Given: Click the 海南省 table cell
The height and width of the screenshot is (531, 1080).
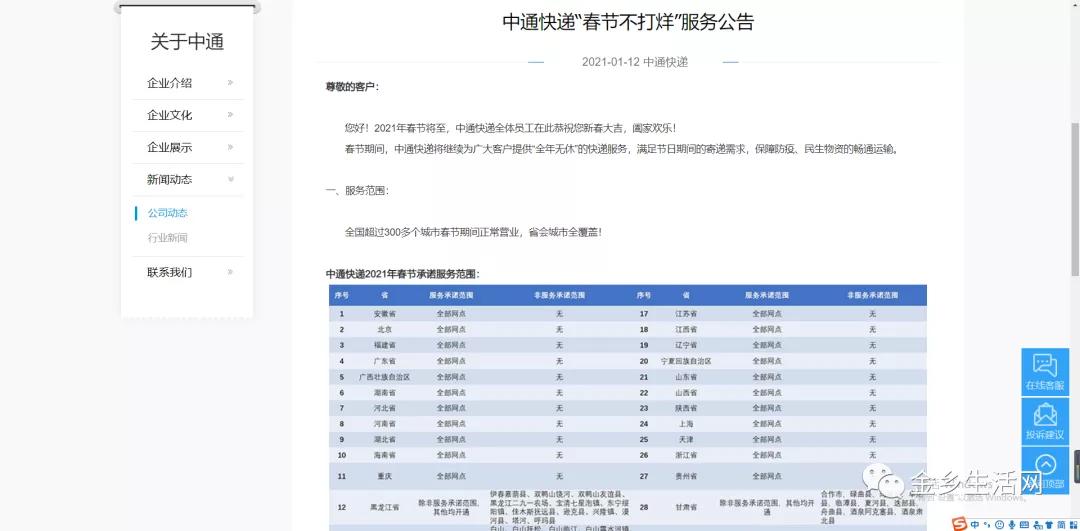Looking at the screenshot, I should click(384, 455).
